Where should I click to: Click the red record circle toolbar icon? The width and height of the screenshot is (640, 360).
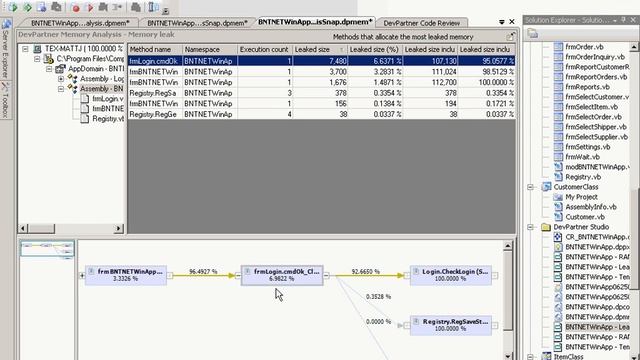(76, 7)
